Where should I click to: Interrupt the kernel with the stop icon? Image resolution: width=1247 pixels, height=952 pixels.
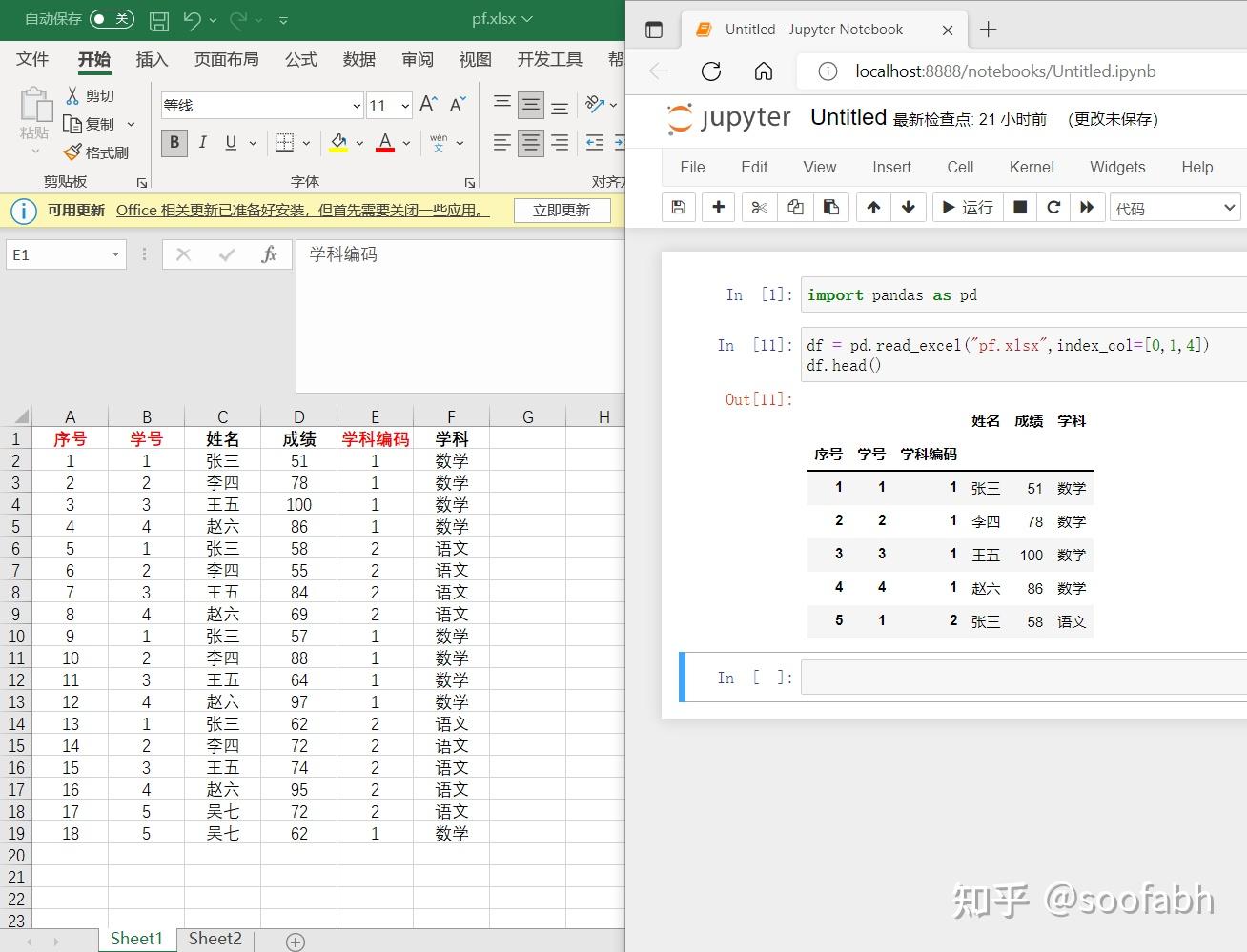point(1018,207)
